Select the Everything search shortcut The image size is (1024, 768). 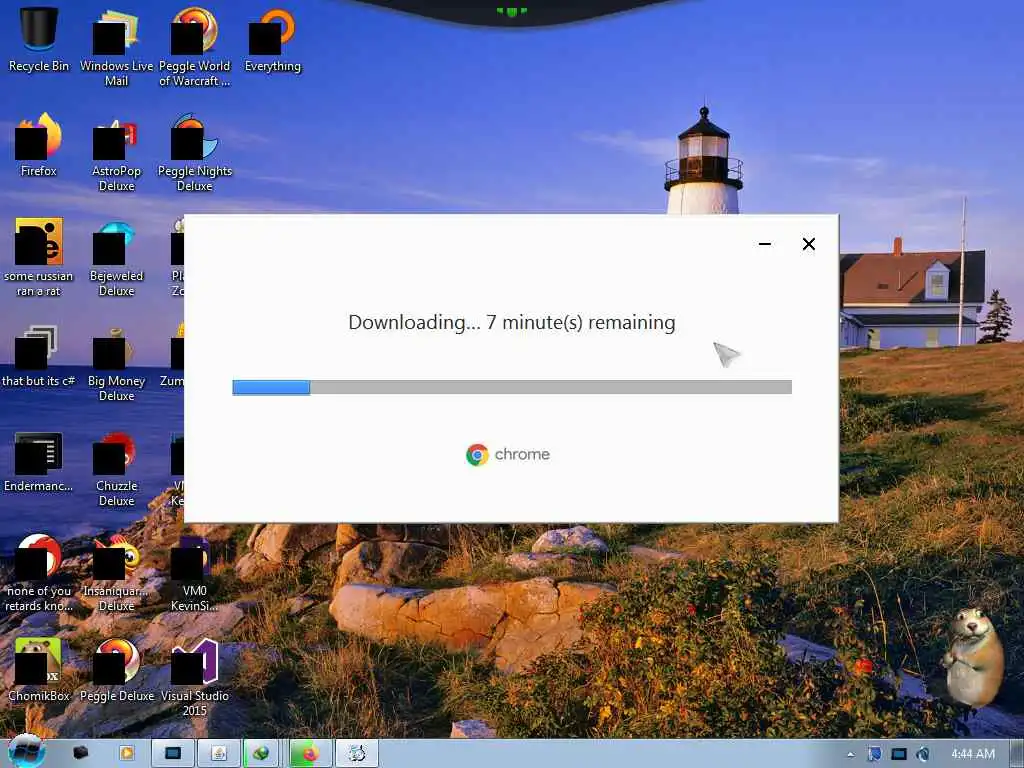pyautogui.click(x=272, y=39)
